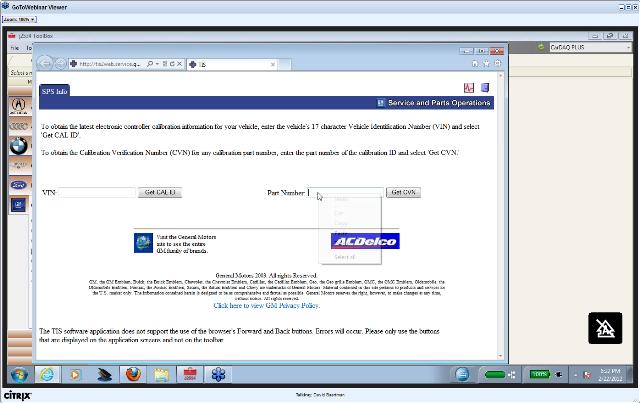Click the taskbar clock
This screenshot has height=403, width=640.
(610, 375)
